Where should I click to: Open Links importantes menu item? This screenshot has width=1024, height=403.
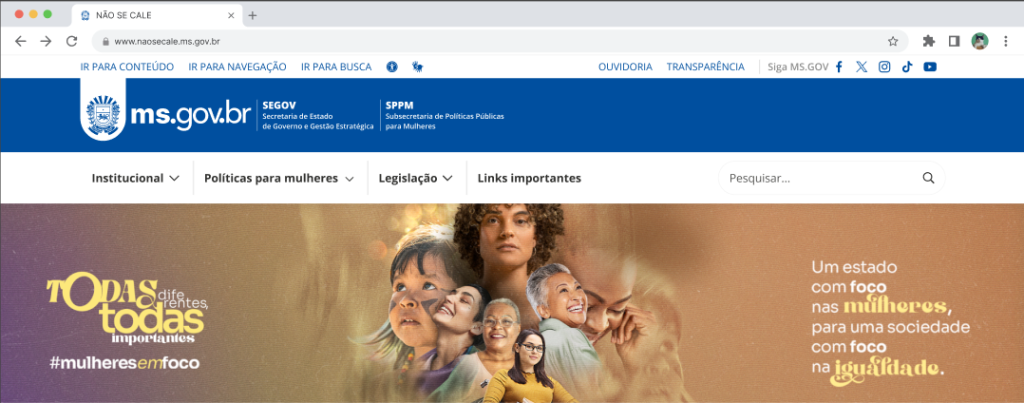click(x=529, y=178)
